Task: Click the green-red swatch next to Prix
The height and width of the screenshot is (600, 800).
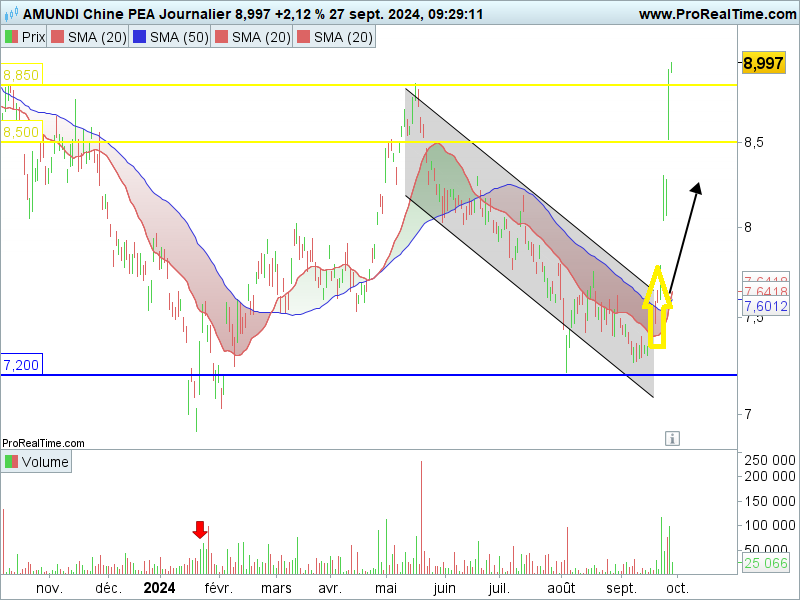Action: [11, 37]
